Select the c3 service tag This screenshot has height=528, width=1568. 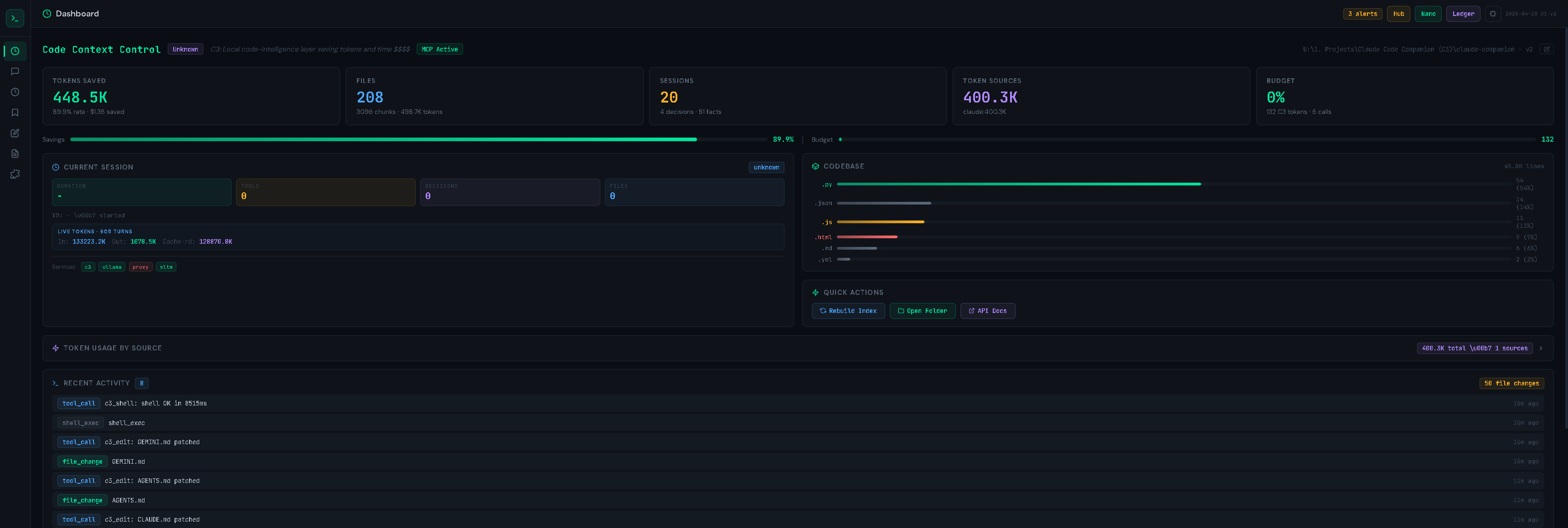pos(88,267)
